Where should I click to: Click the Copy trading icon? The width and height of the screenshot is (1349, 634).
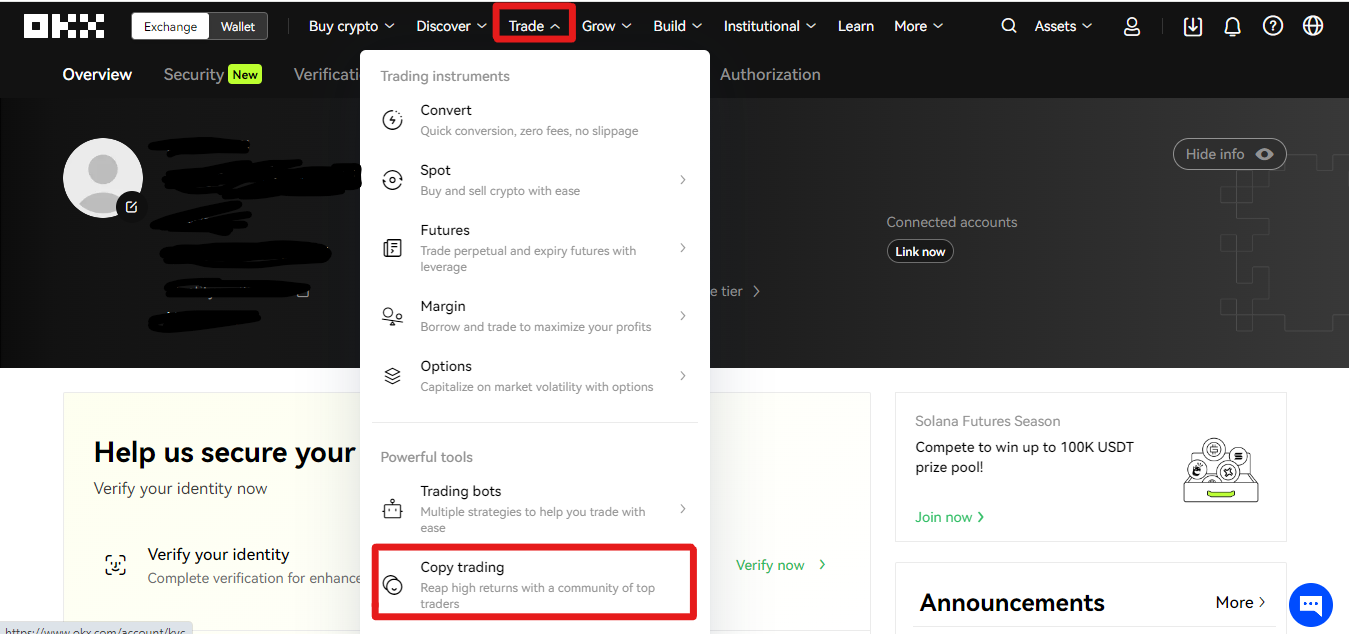click(393, 585)
